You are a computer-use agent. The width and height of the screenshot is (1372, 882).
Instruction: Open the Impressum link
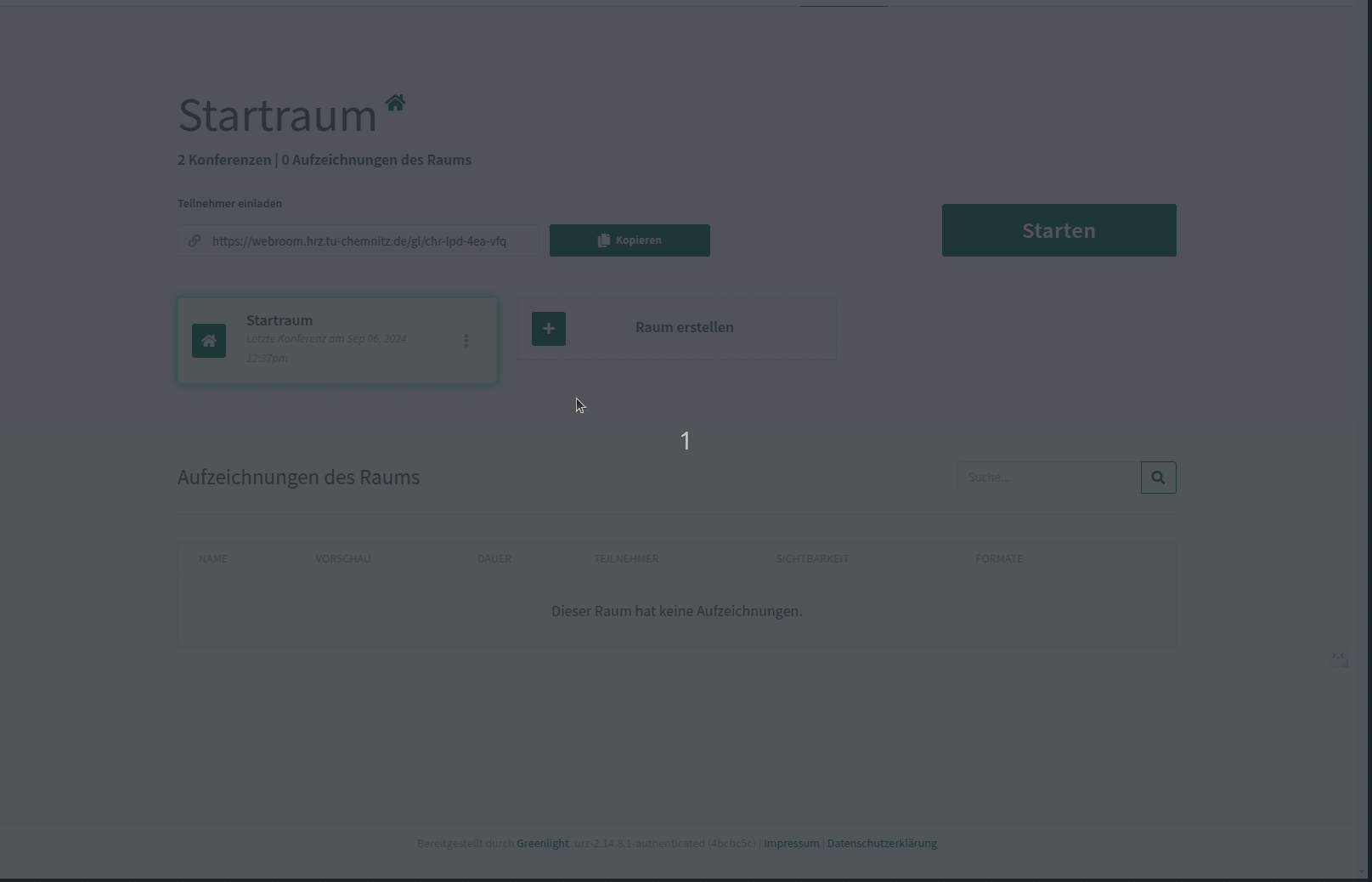coord(791,843)
